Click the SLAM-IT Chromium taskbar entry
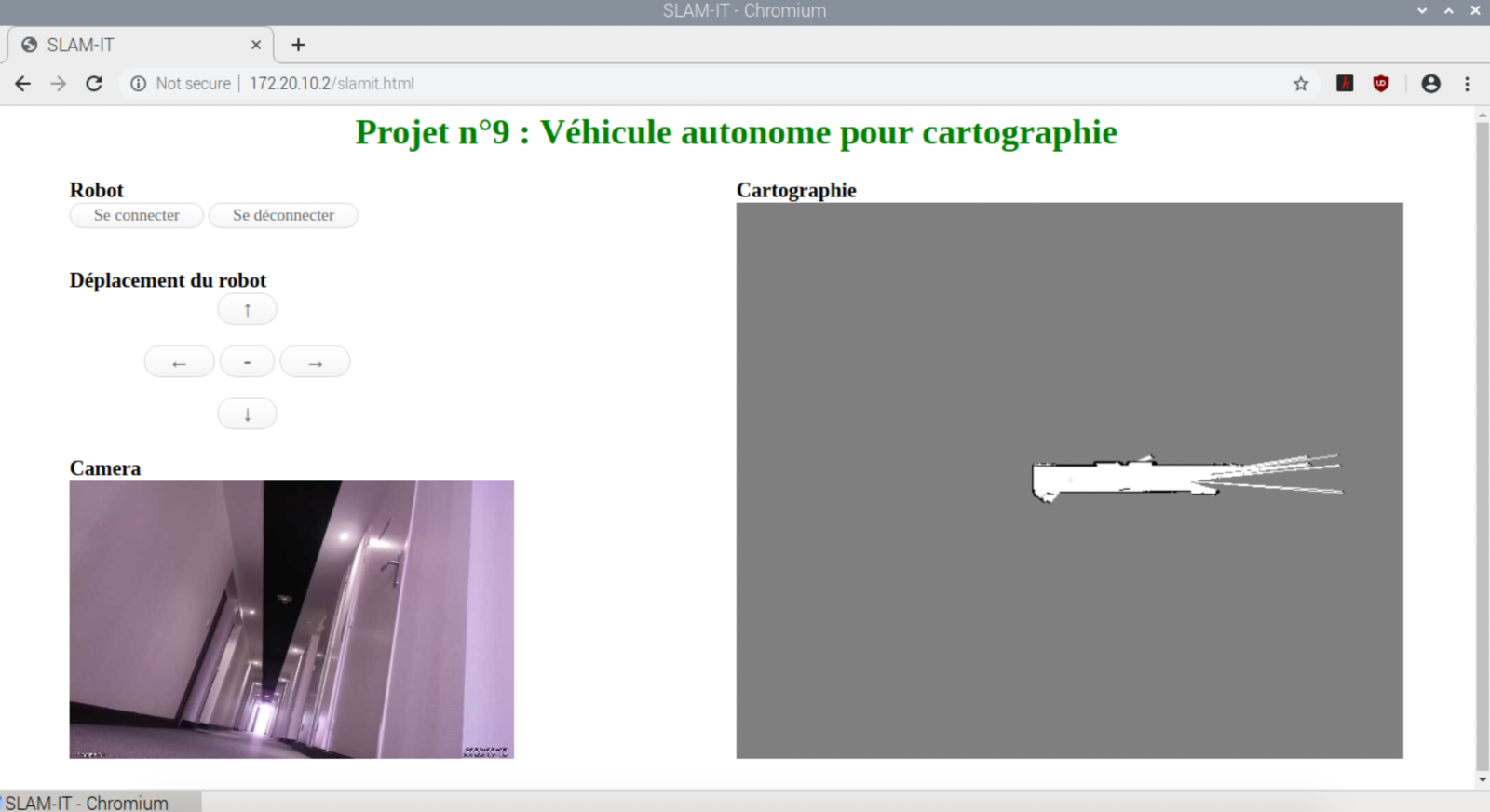The width and height of the screenshot is (1490, 812). pyautogui.click(x=93, y=802)
